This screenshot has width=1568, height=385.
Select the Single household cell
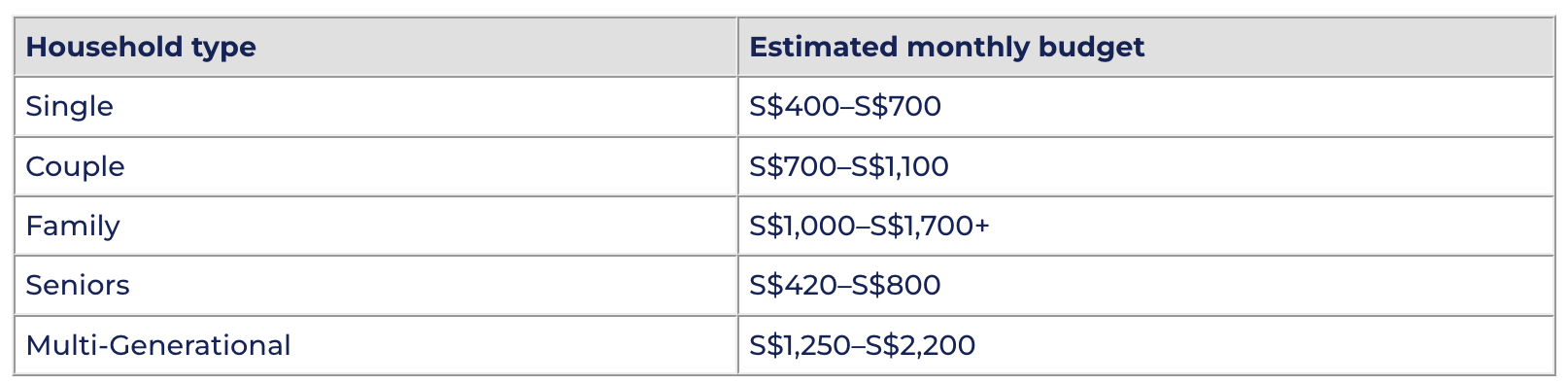point(375,107)
